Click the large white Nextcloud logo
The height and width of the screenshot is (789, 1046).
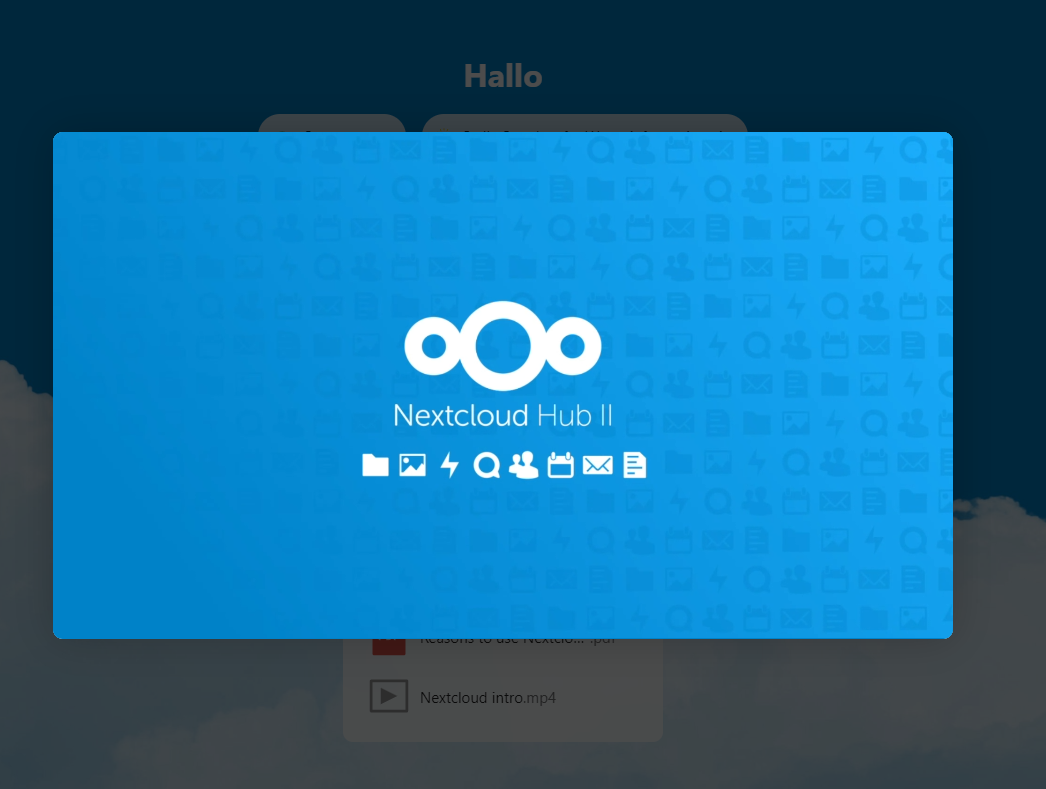(503, 345)
